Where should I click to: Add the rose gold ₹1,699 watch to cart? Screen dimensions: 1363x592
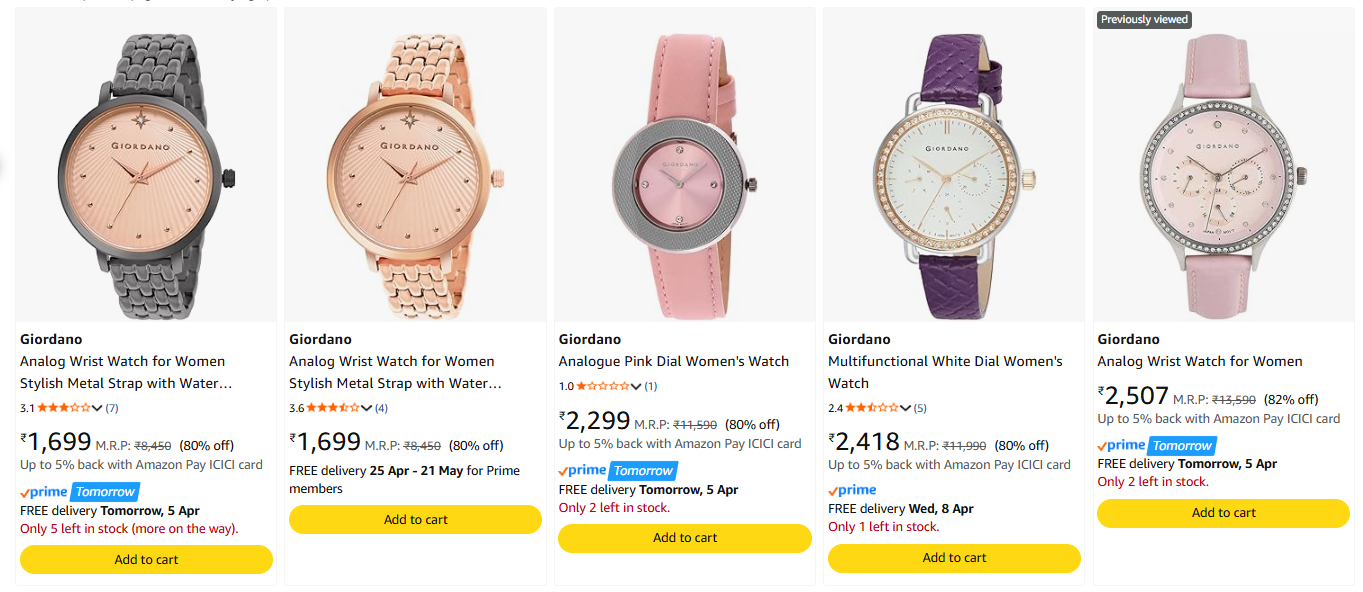(415, 520)
